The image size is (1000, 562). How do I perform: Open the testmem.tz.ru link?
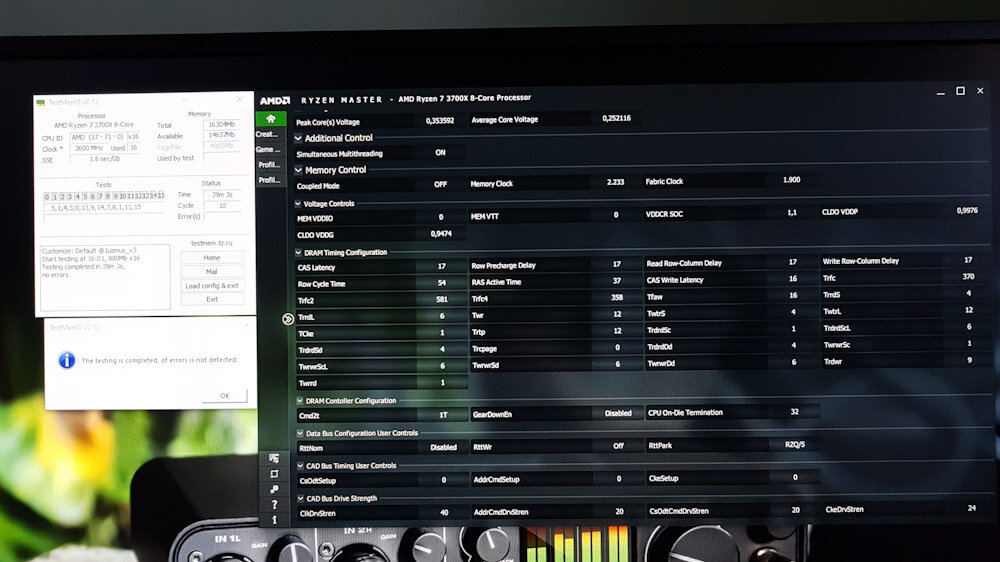212,243
